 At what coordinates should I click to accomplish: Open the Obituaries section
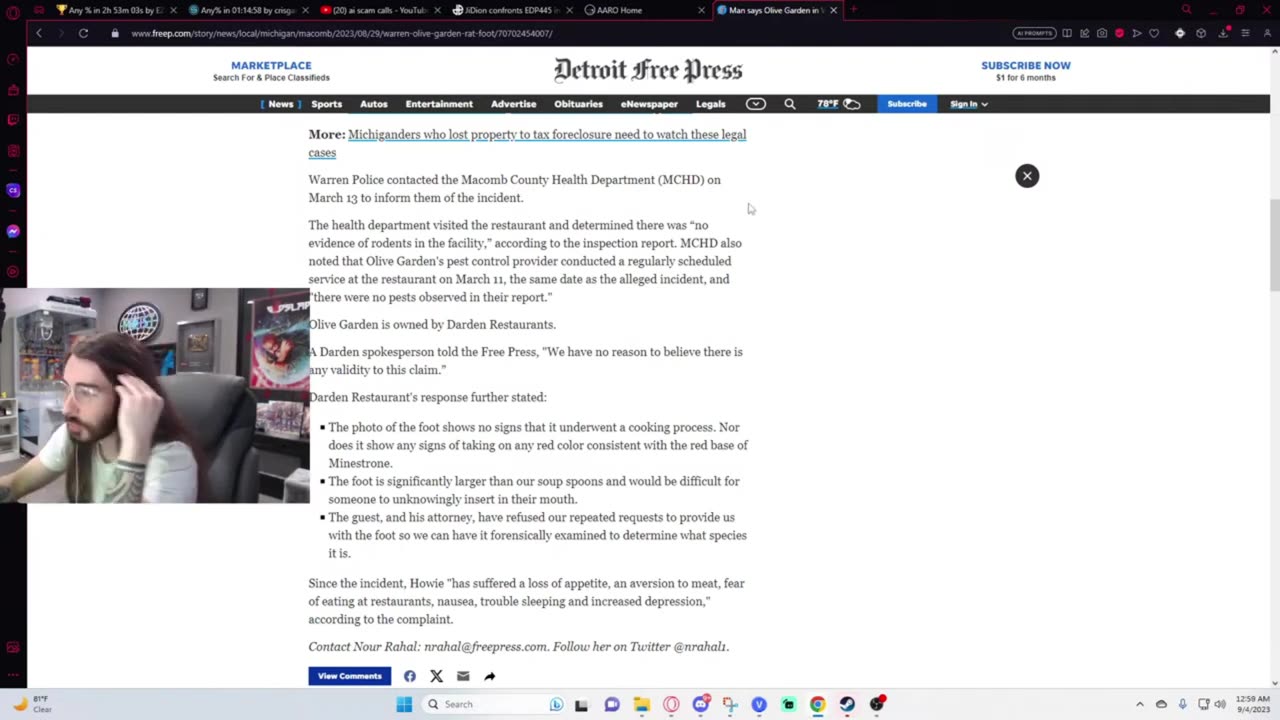pos(578,104)
